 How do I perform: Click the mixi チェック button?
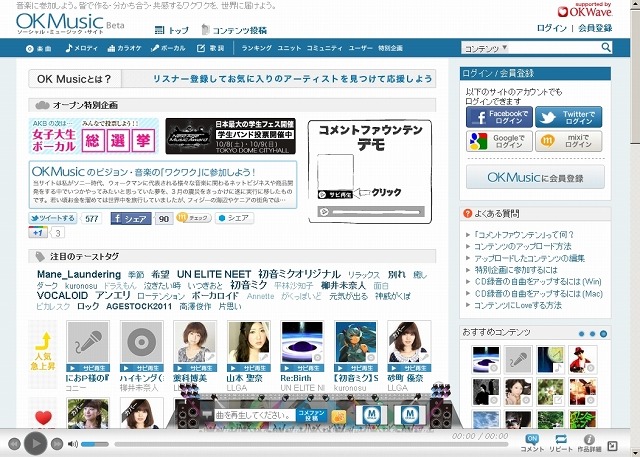[x=194, y=218]
